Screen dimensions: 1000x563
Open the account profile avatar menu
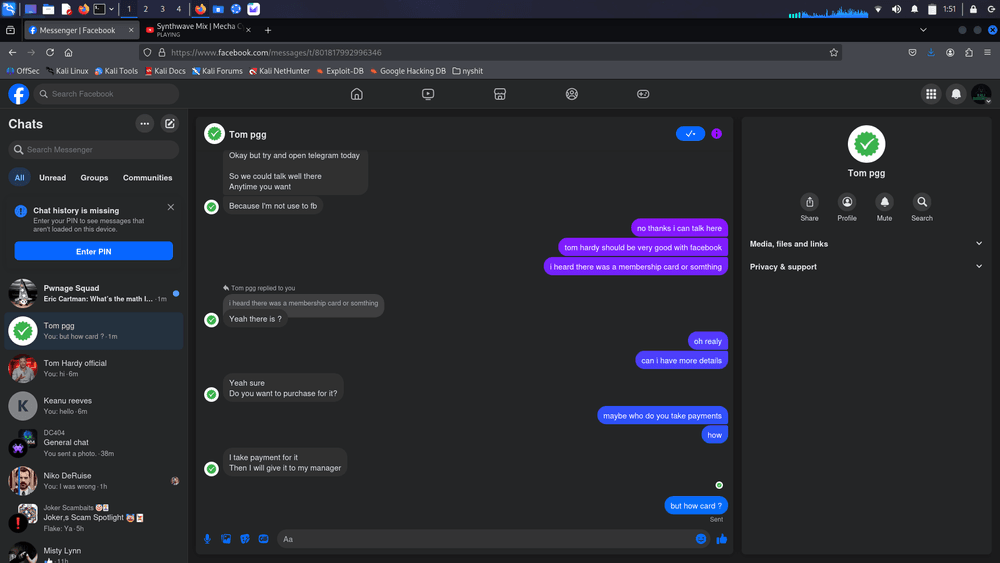click(x=981, y=94)
